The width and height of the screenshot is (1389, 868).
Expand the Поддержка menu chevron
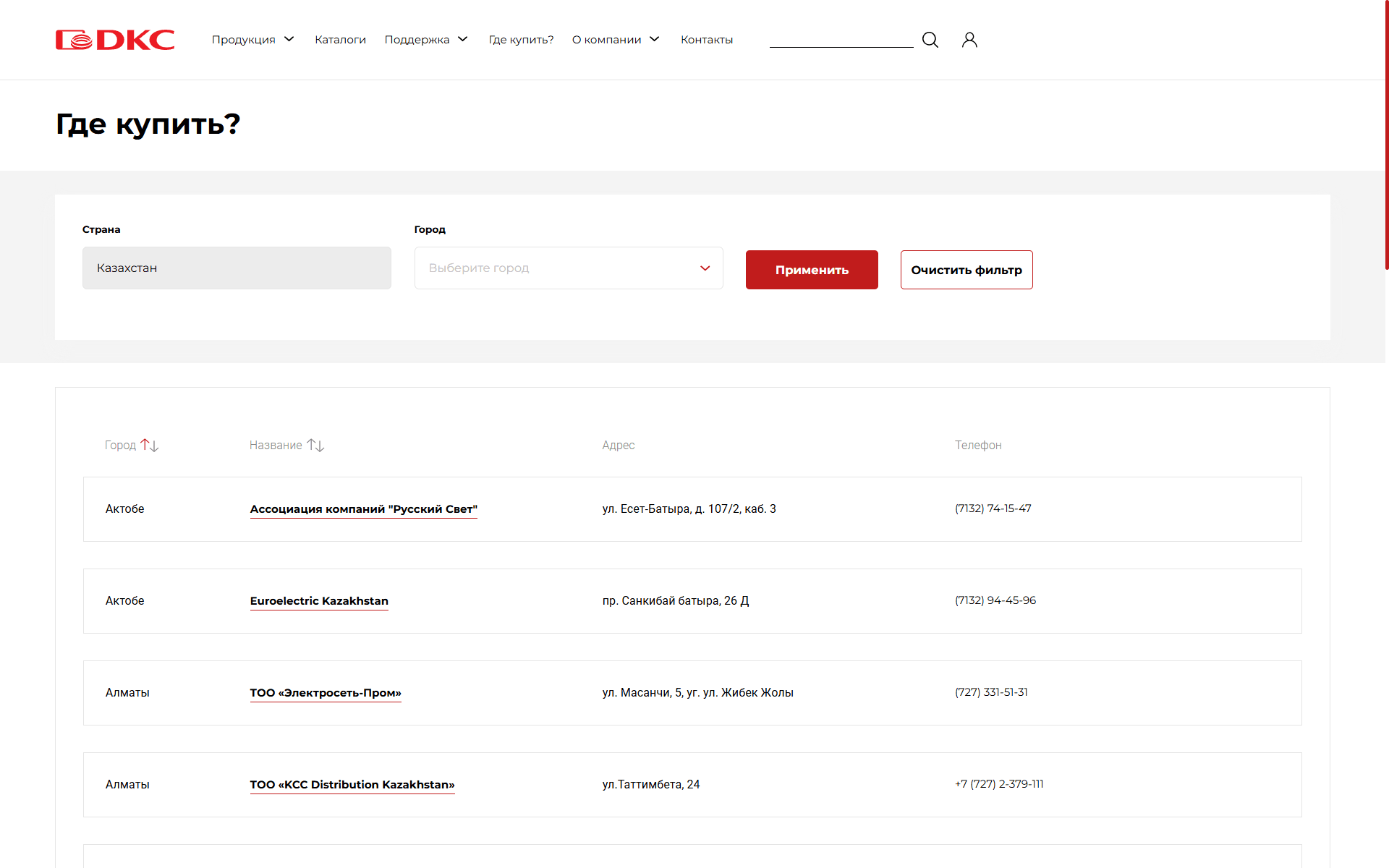pos(463,39)
